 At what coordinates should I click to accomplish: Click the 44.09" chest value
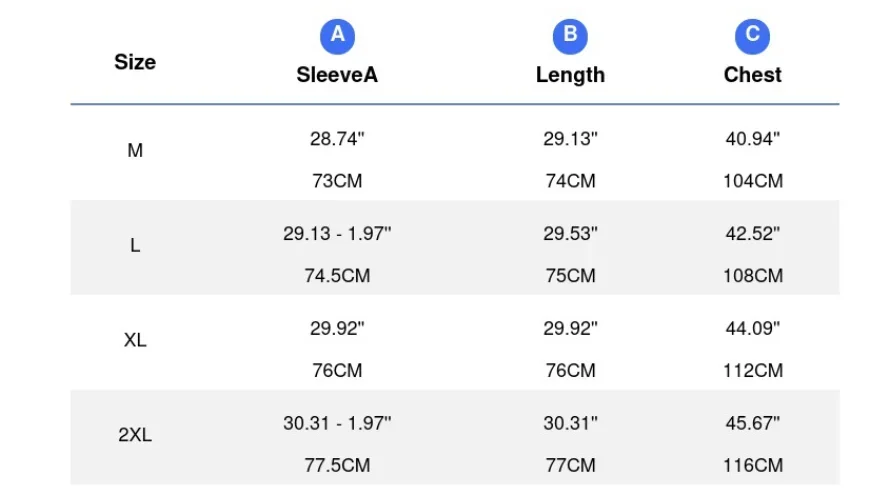click(x=752, y=328)
